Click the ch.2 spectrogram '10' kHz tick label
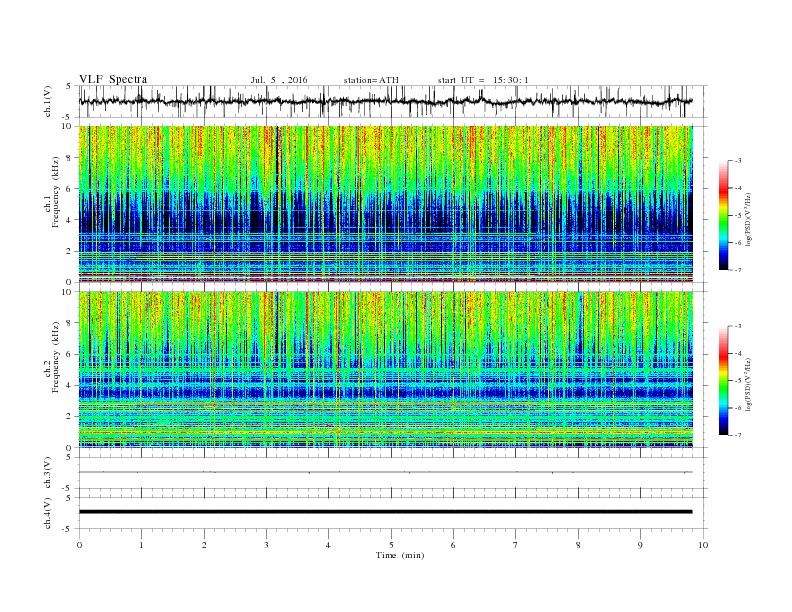The width and height of the screenshot is (792, 612). tap(68, 292)
